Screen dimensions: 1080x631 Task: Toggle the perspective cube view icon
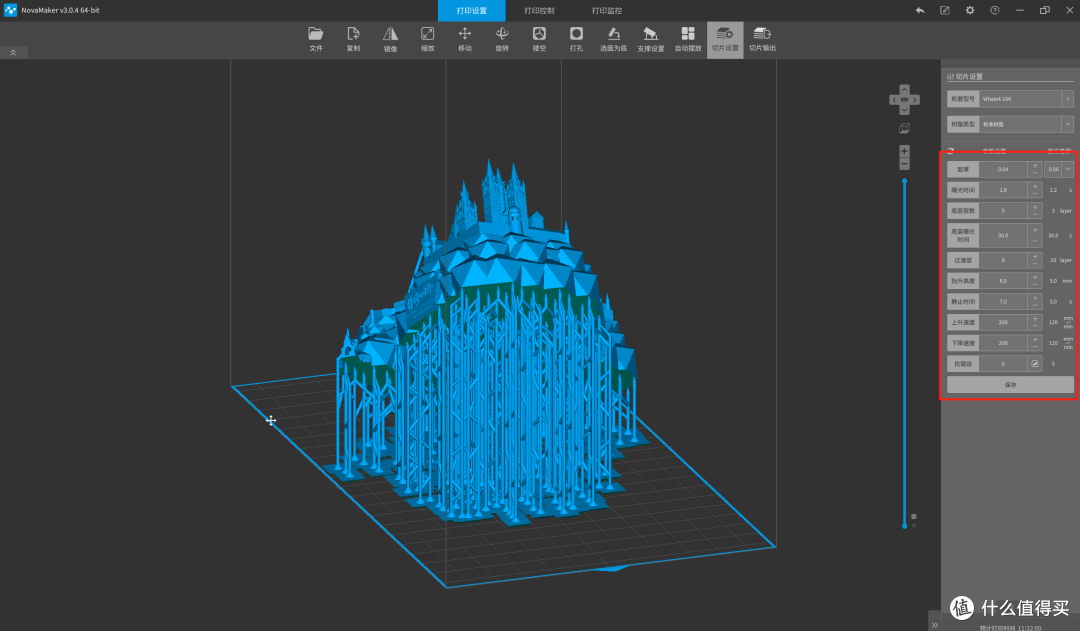pyautogui.click(x=904, y=128)
